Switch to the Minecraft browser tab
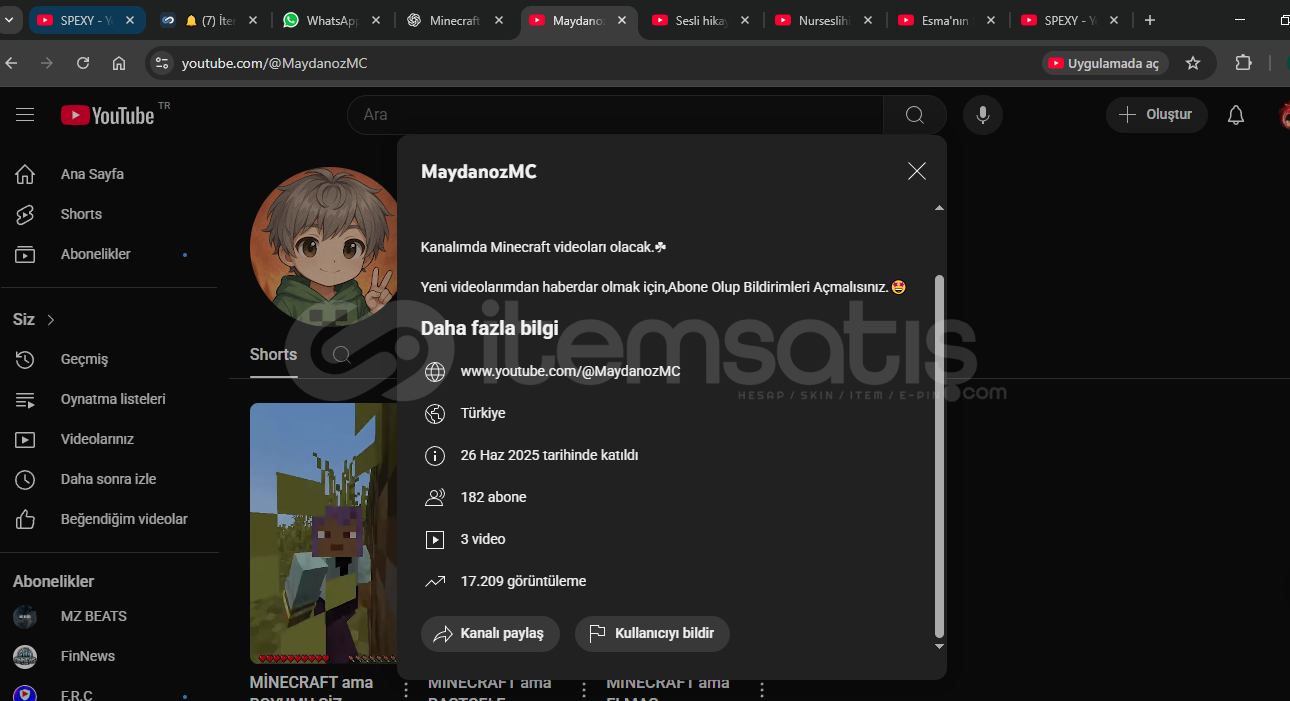Viewport: 1290px width, 701px height. point(455,20)
